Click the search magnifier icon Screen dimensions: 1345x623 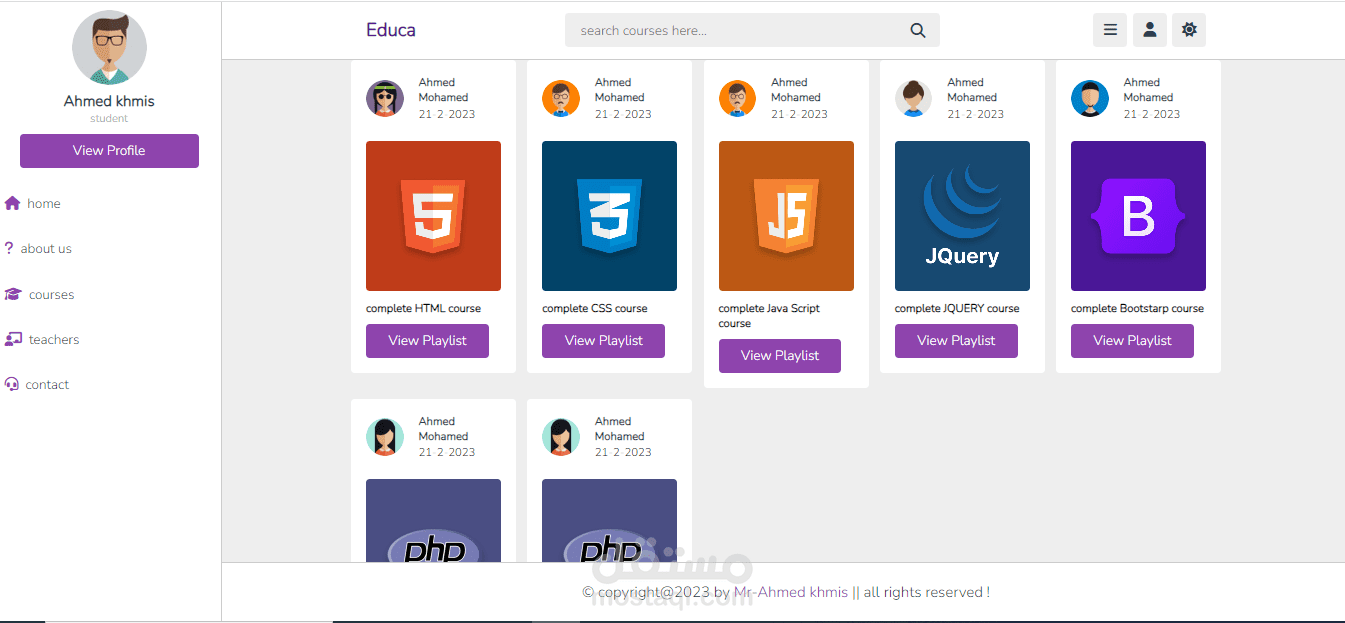[x=918, y=30]
